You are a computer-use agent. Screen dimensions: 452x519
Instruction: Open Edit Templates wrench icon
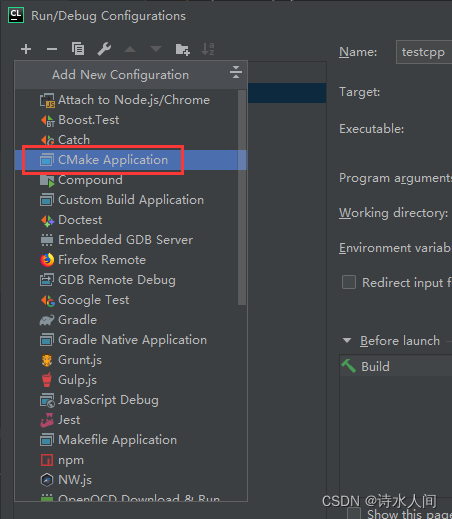[104, 49]
